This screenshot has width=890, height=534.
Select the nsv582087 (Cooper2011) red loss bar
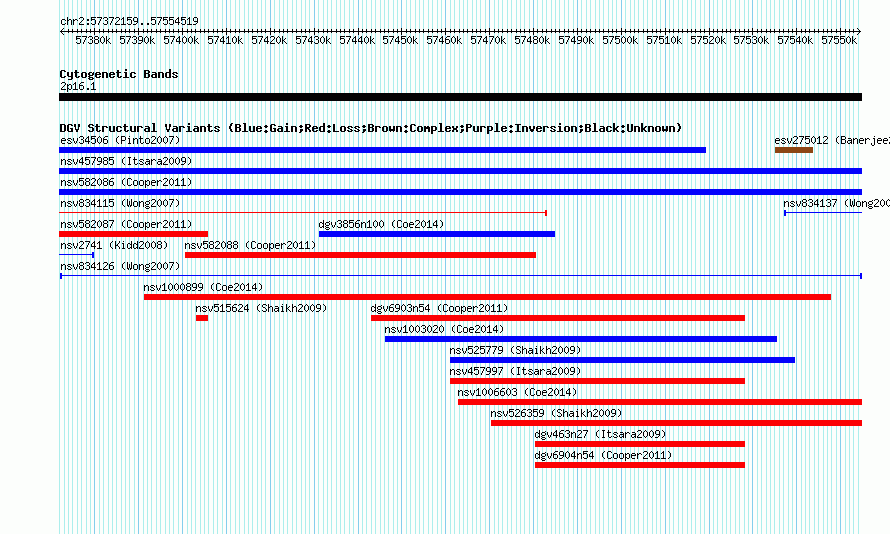(133, 234)
